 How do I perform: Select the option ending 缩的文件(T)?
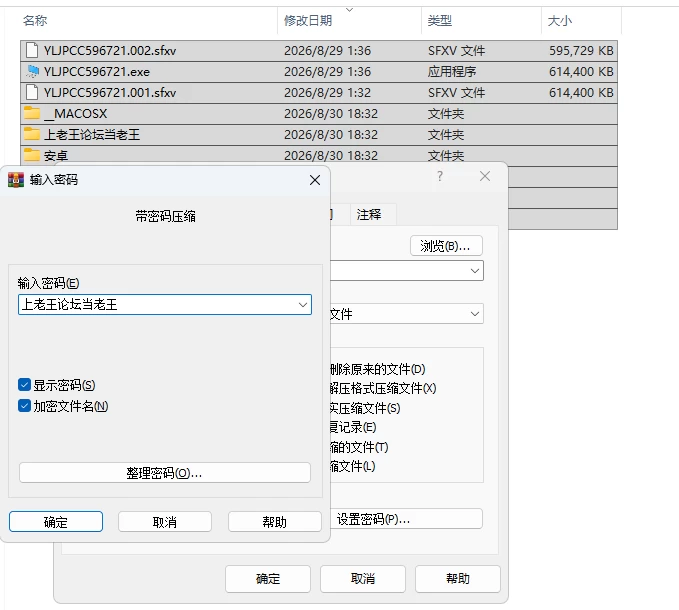pos(359,447)
